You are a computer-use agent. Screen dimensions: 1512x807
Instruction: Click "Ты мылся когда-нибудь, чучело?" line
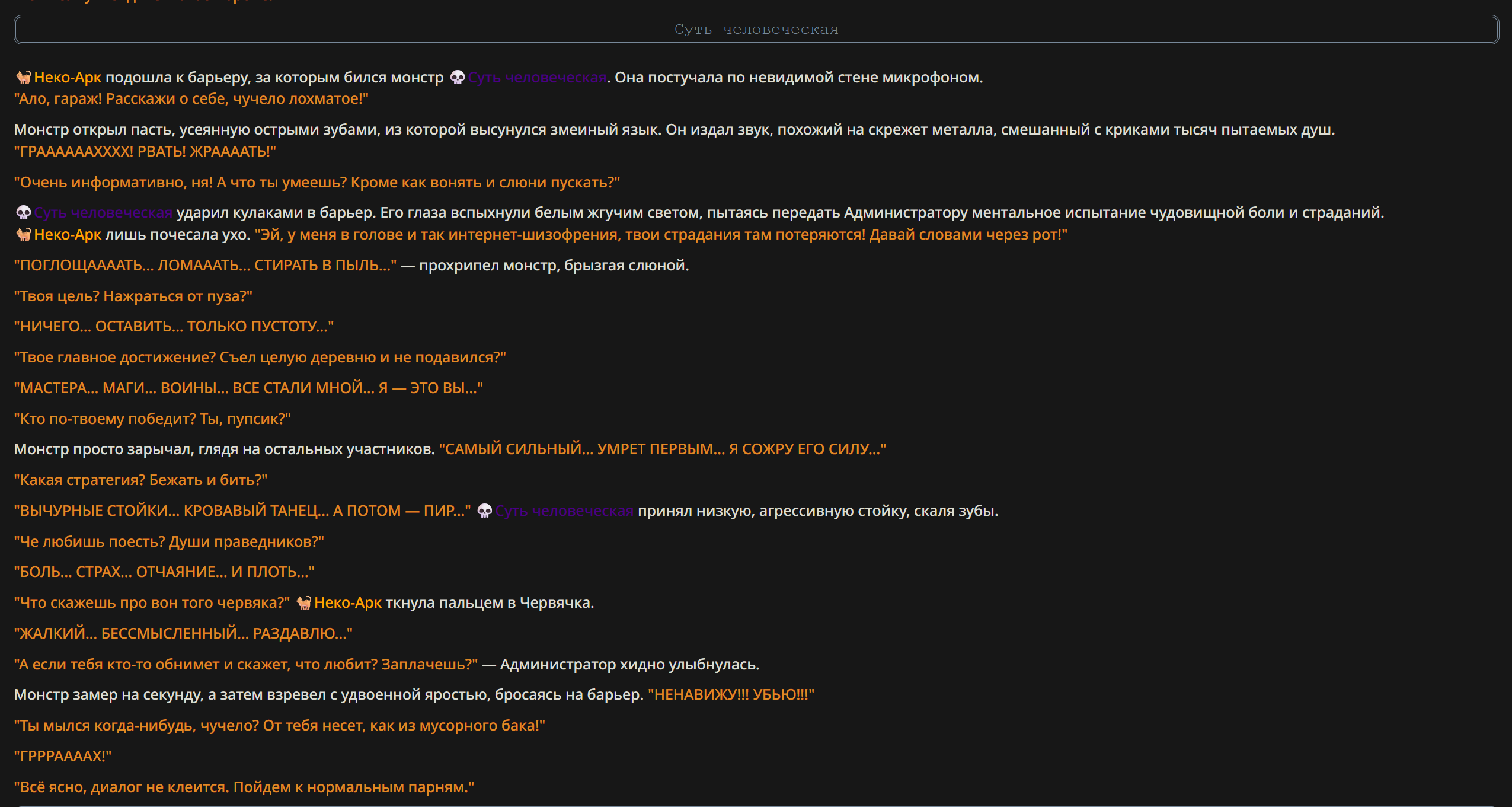pyautogui.click(x=280, y=726)
